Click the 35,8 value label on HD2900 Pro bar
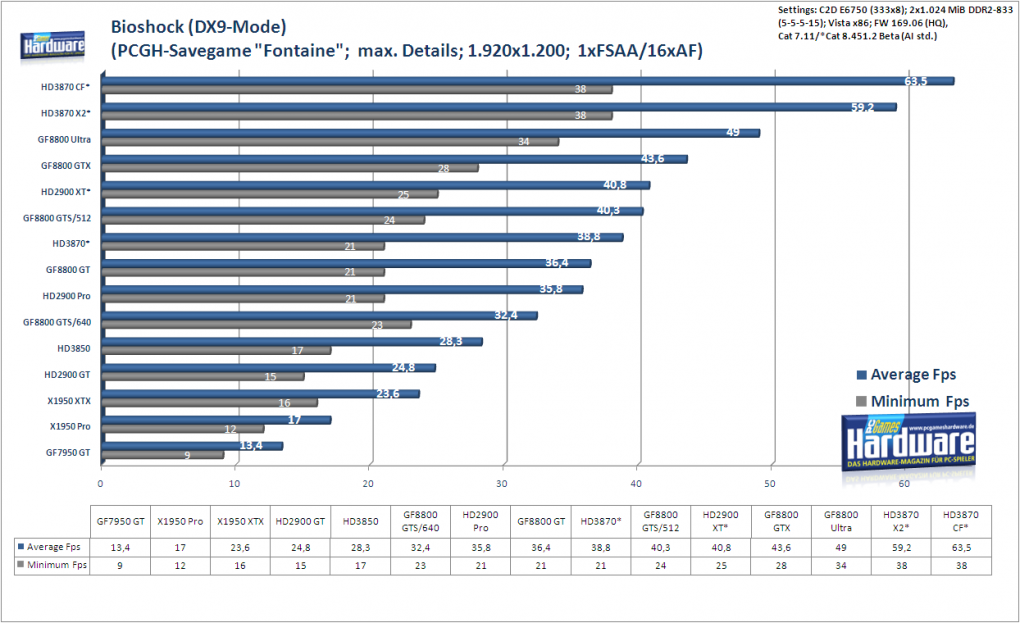The image size is (1020, 623). (551, 289)
